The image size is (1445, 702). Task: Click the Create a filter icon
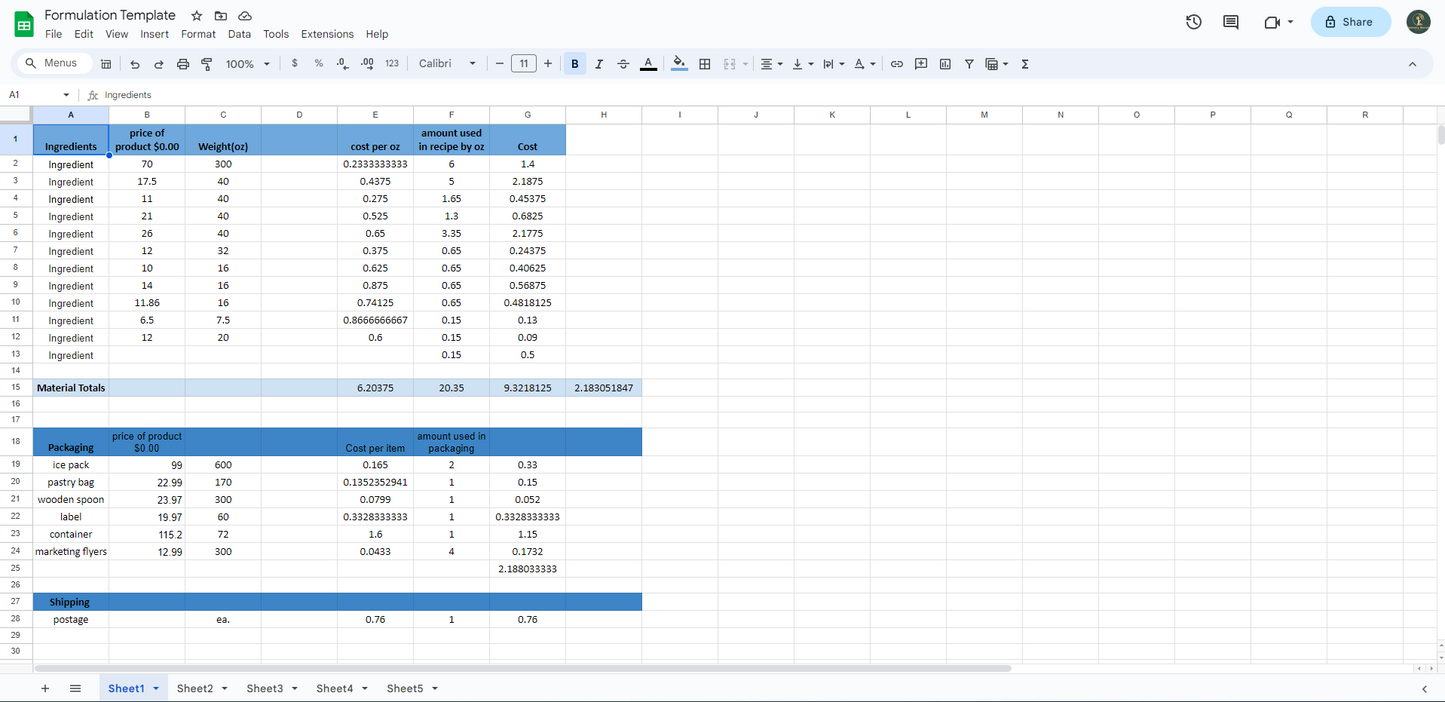tap(969, 64)
